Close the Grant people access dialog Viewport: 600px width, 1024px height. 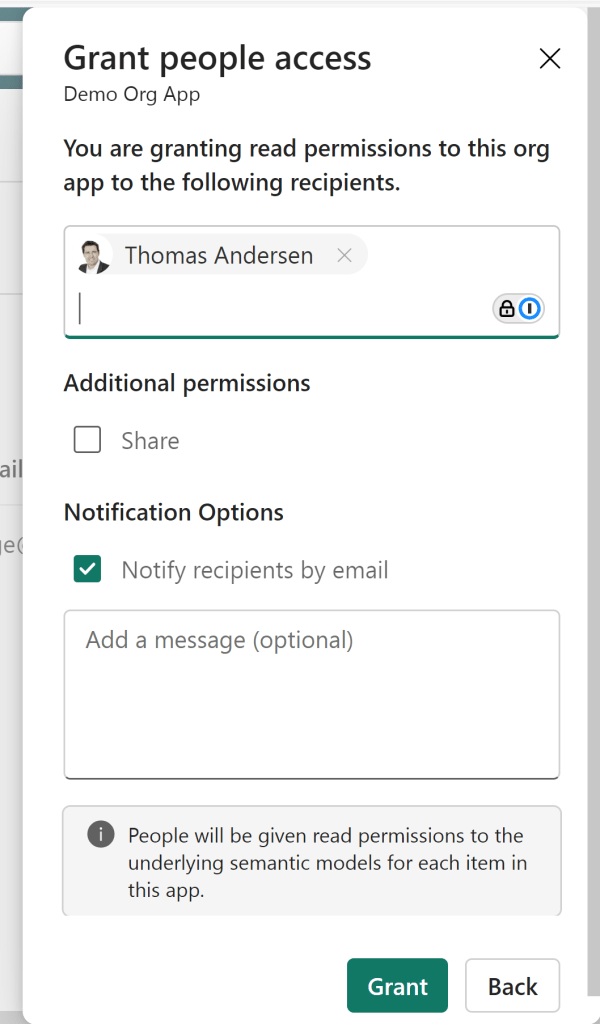[x=549, y=59]
